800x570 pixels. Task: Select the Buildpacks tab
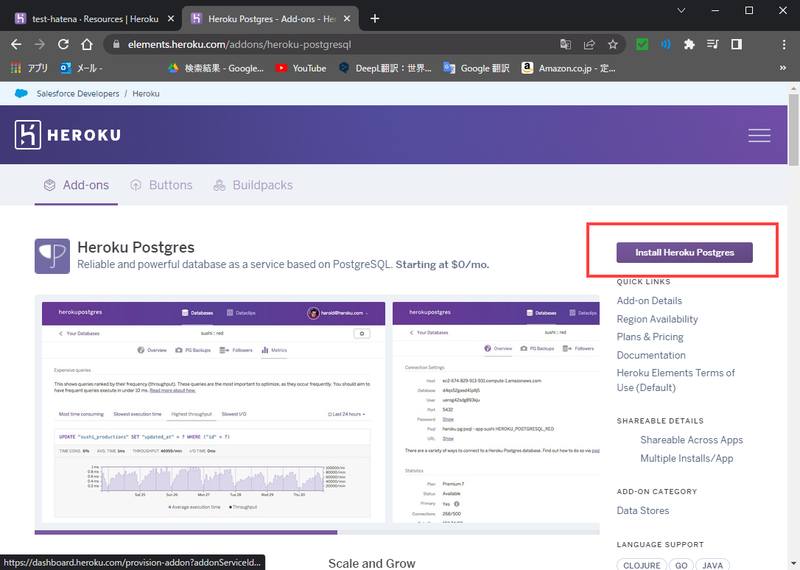pos(253,185)
